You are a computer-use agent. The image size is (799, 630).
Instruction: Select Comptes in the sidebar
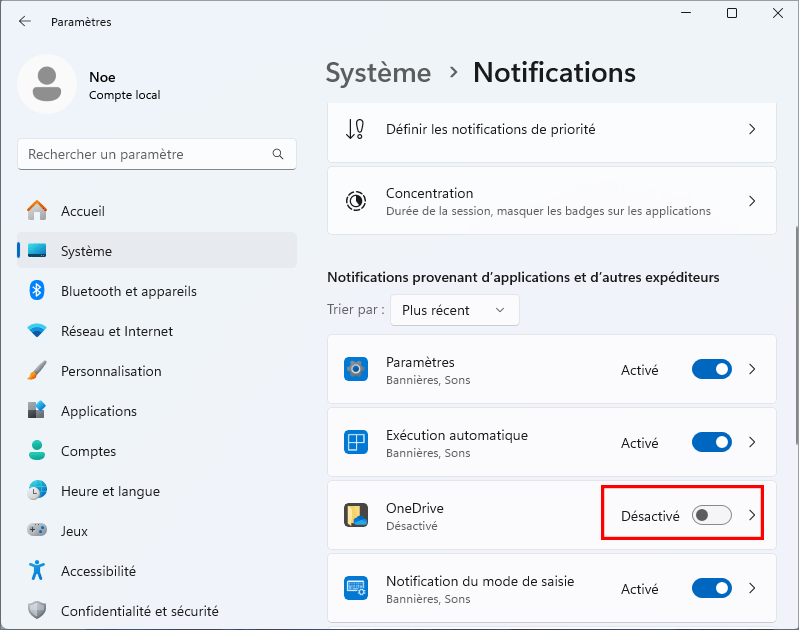[157, 451]
